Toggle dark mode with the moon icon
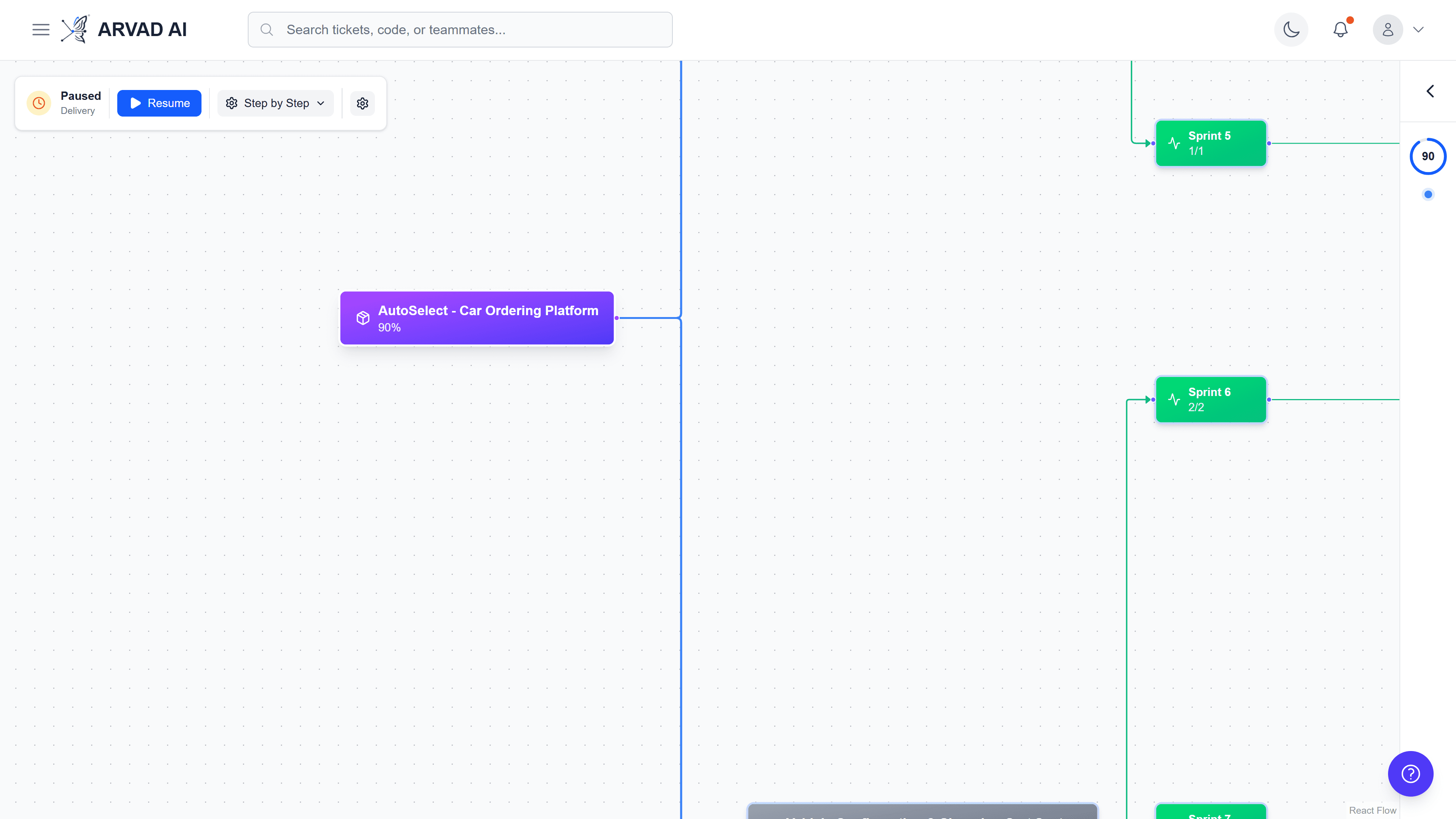This screenshot has width=1456, height=819. click(x=1291, y=29)
